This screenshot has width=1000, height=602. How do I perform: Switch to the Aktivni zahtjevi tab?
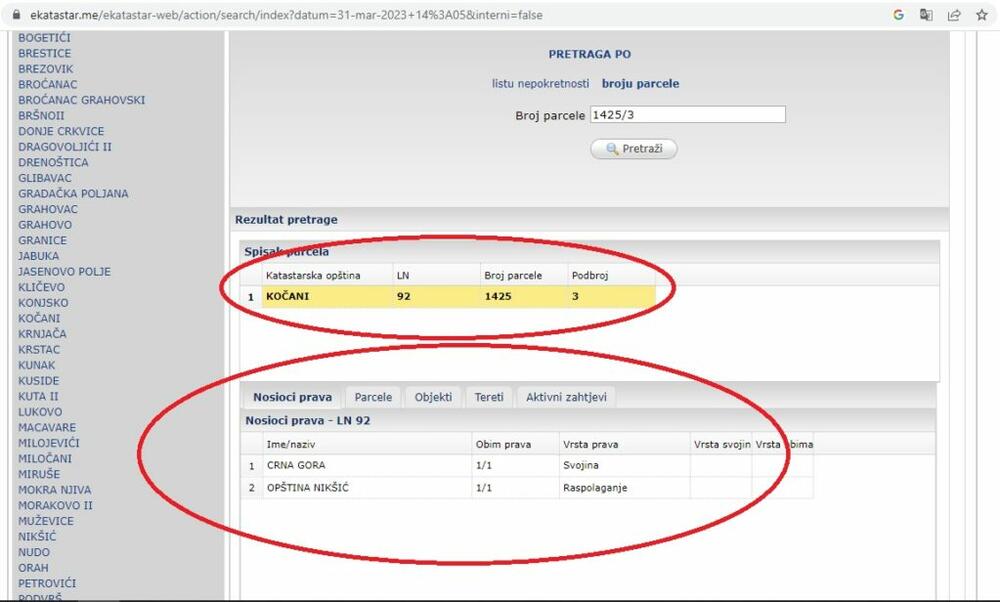click(566, 397)
